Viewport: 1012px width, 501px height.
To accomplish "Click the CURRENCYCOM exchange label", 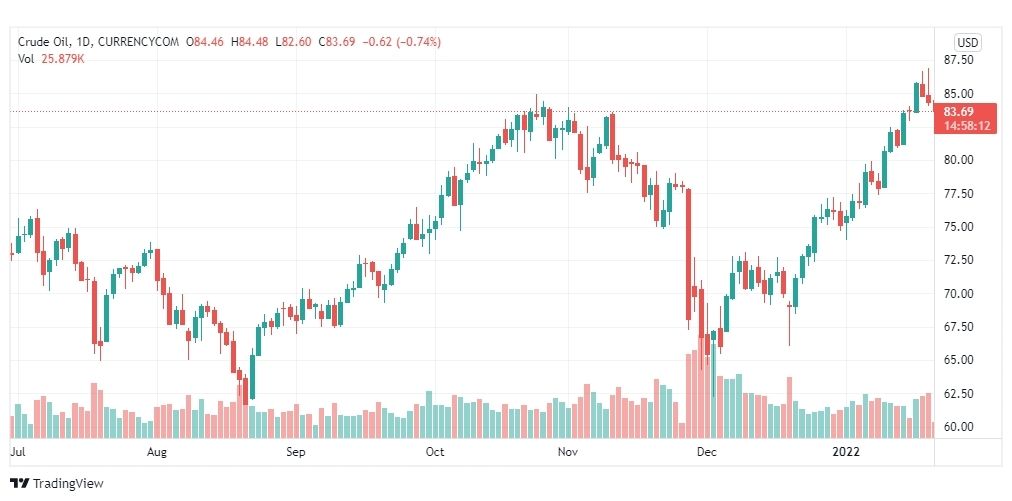I will (136, 42).
